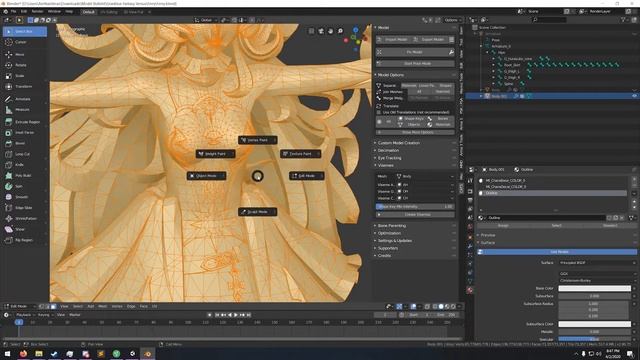The width and height of the screenshot is (640, 360).
Task: Select the Outline material slot
Action: pyautogui.click(x=553, y=193)
